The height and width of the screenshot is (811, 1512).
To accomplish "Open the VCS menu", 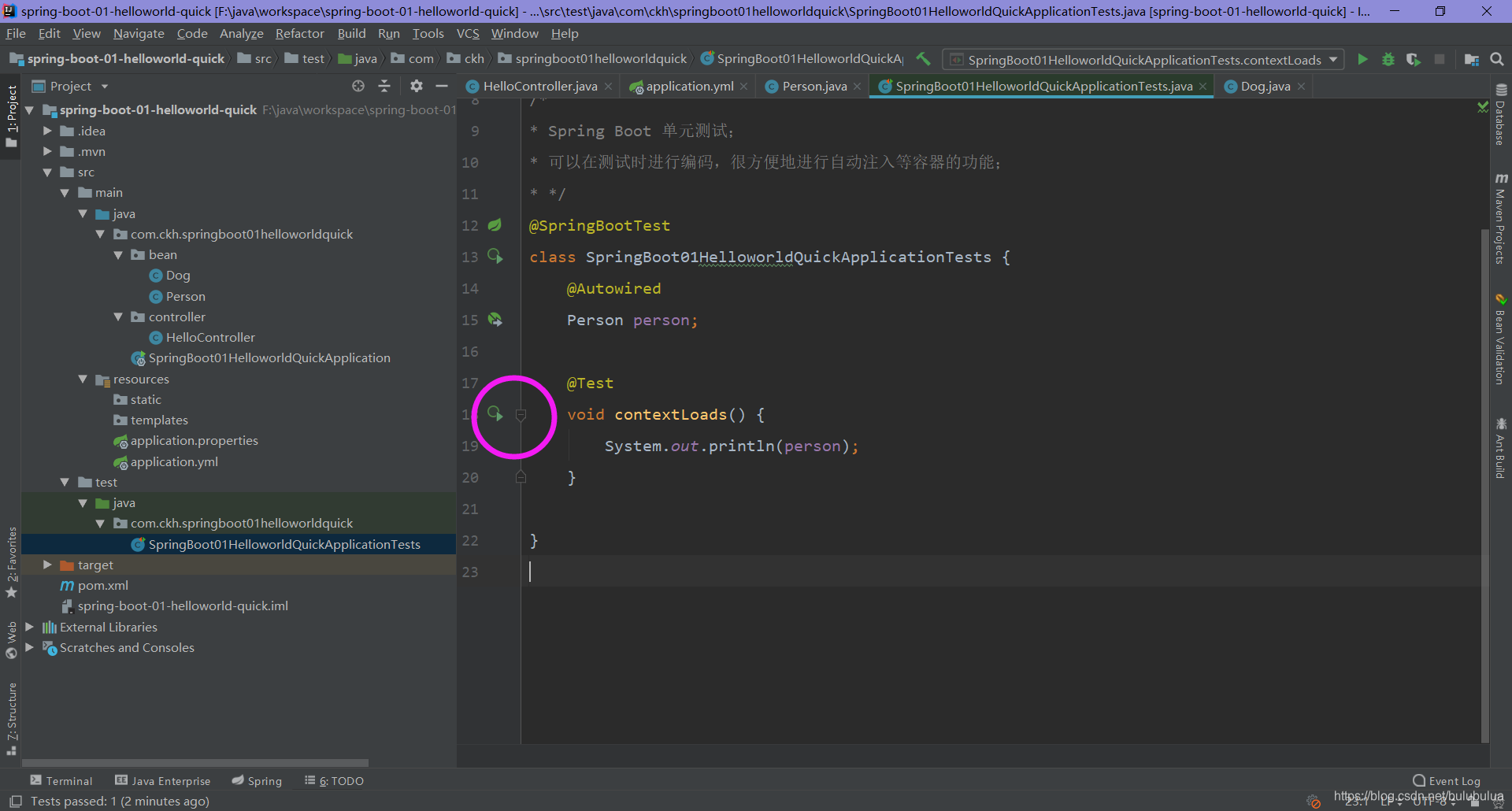I will click(468, 33).
